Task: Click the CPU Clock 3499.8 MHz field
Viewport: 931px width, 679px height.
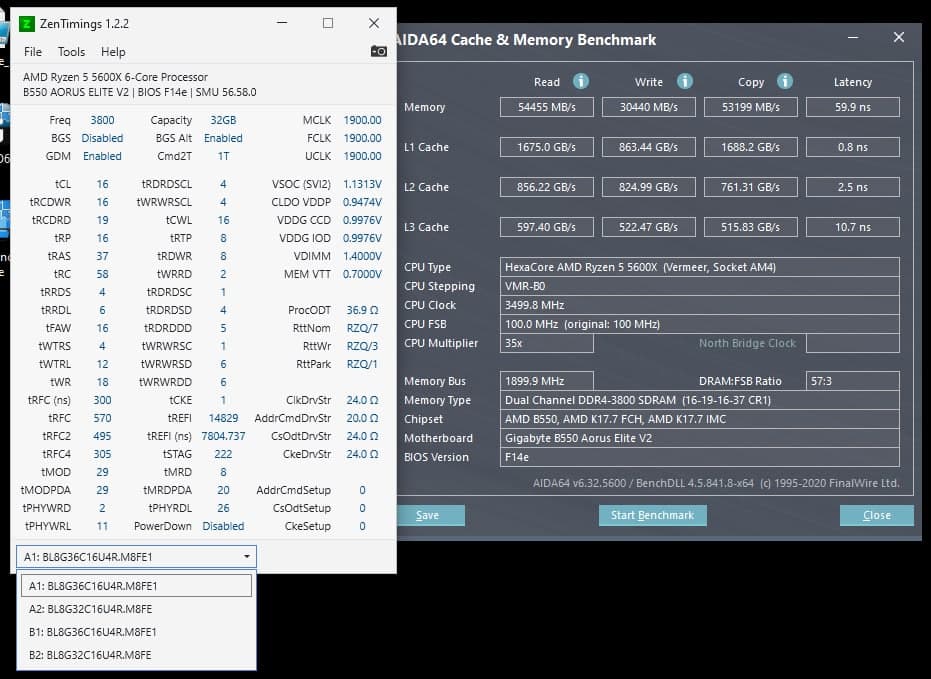Action: 700,305
